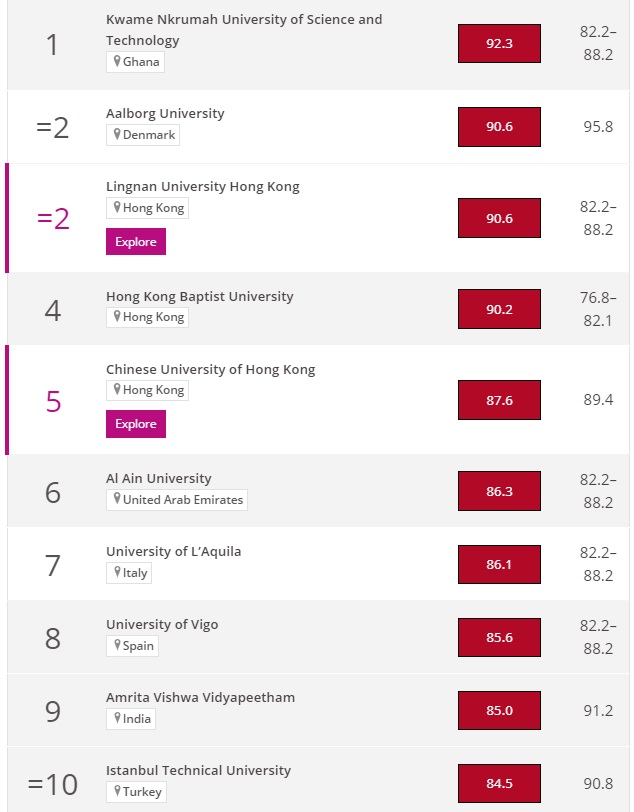Screen dimensions: 634x812
Task: Visit the Al Ain University link
Action: click(159, 479)
